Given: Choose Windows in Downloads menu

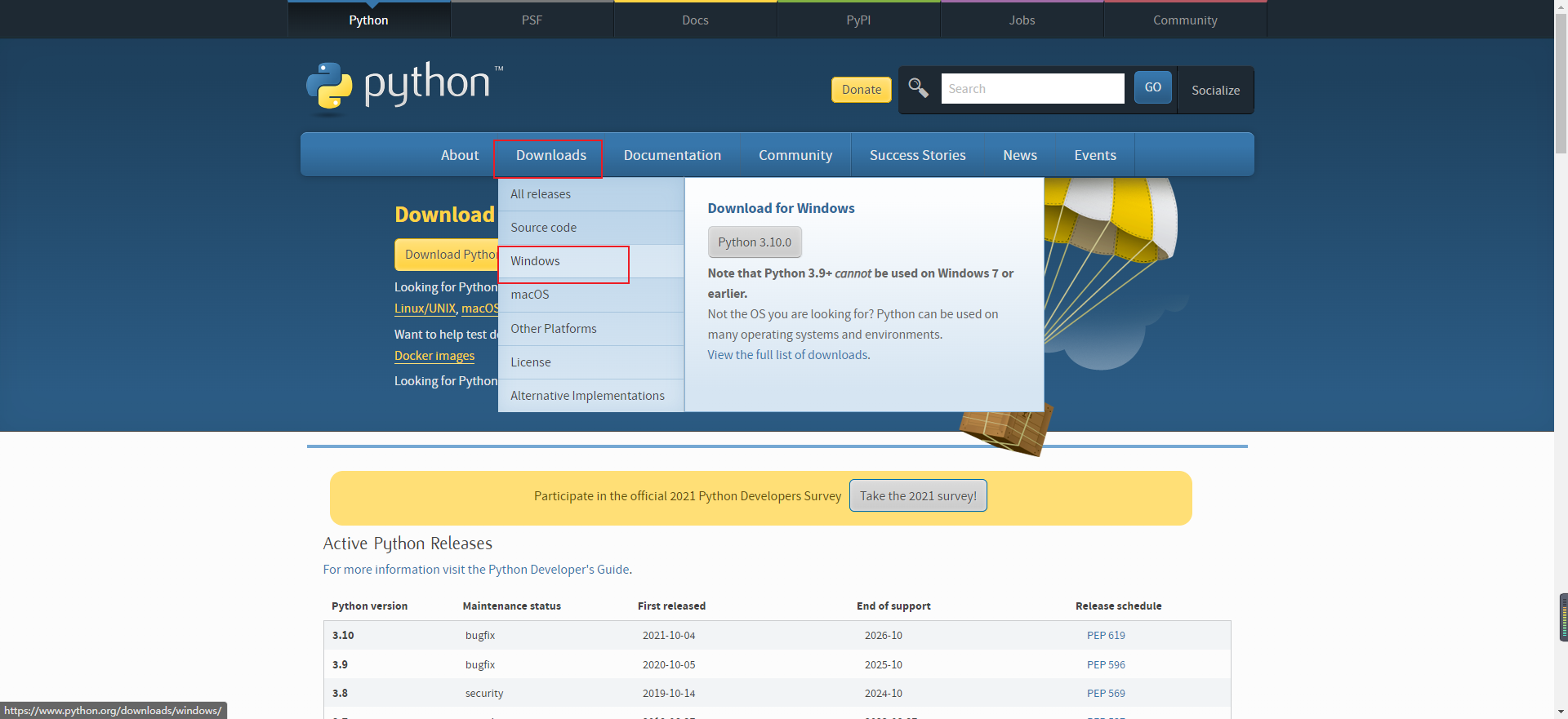Looking at the screenshot, I should (590, 261).
